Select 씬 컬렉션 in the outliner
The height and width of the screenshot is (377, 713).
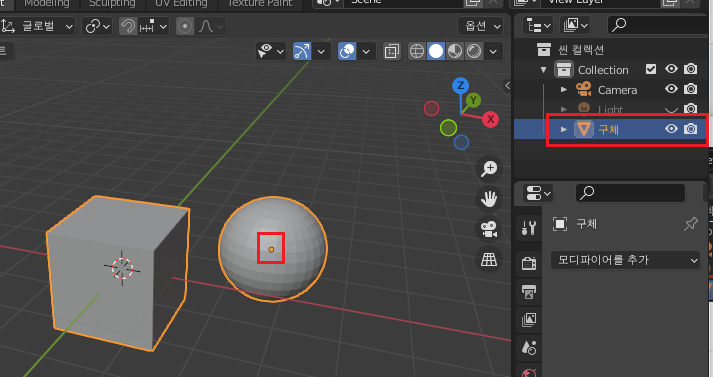tap(581, 50)
